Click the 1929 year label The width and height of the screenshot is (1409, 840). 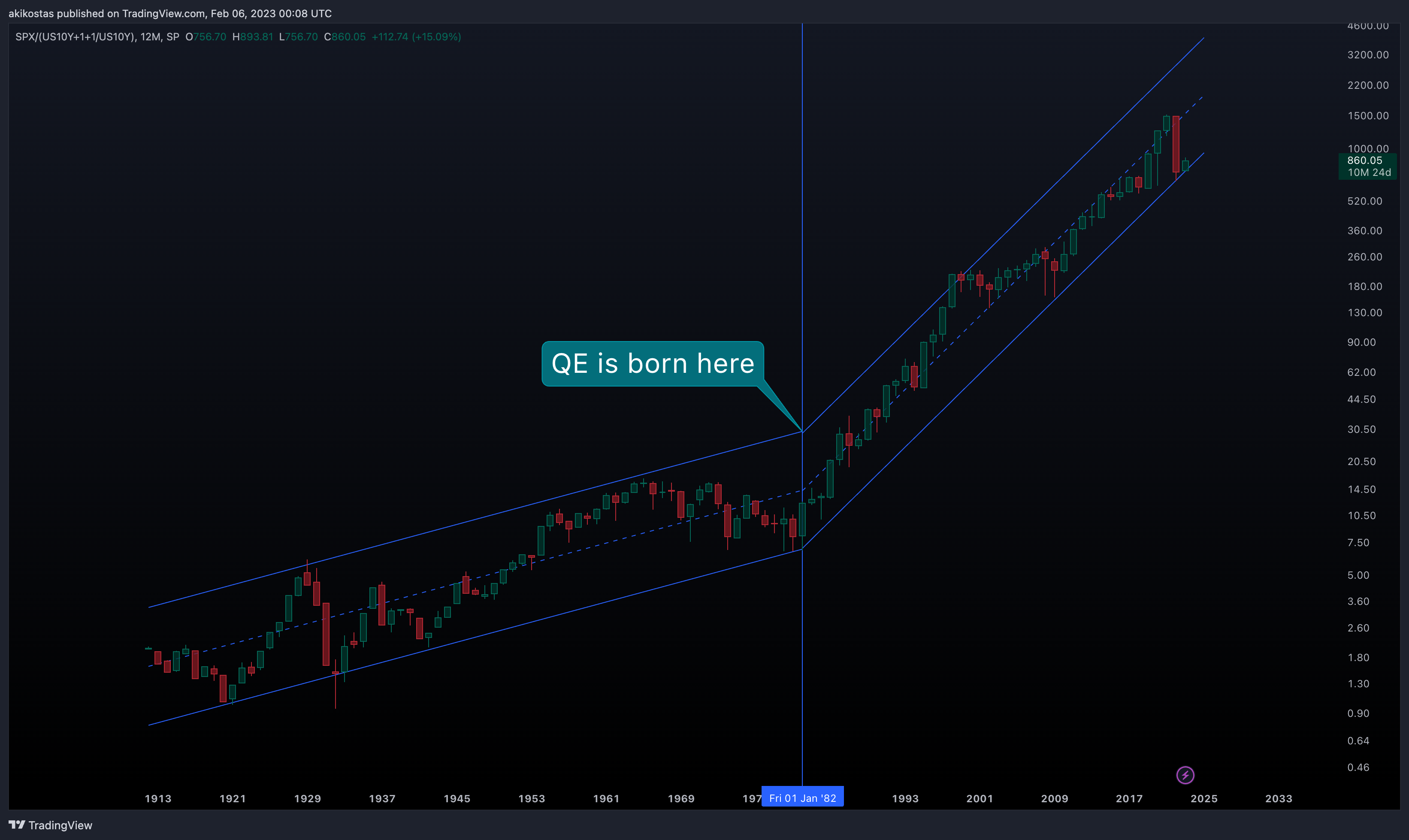click(x=307, y=799)
